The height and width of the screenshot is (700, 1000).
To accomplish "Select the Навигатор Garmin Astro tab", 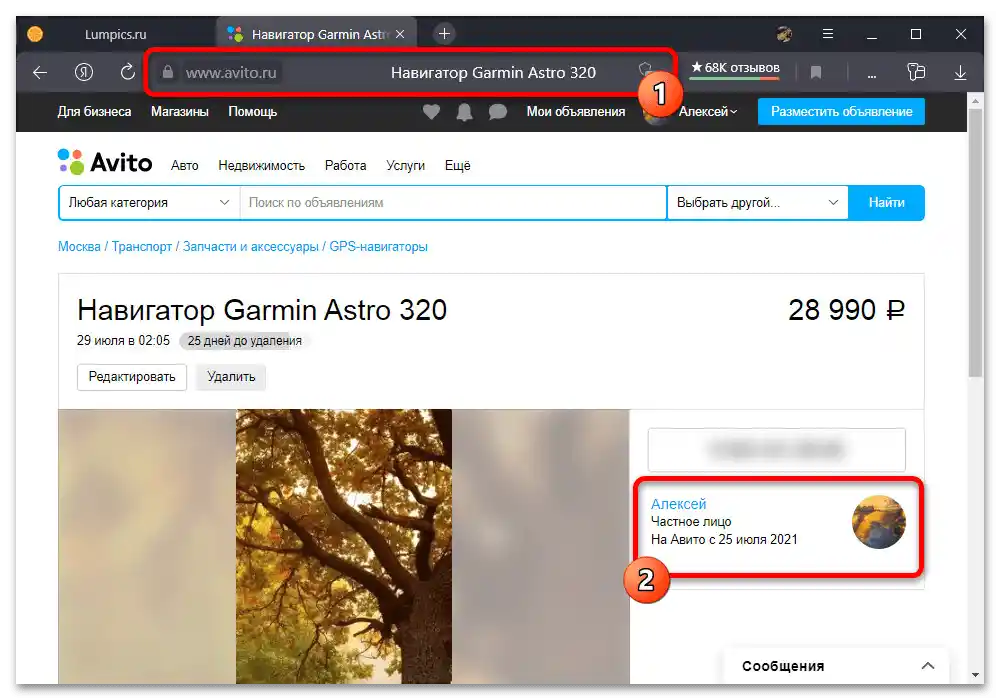I will click(x=316, y=34).
